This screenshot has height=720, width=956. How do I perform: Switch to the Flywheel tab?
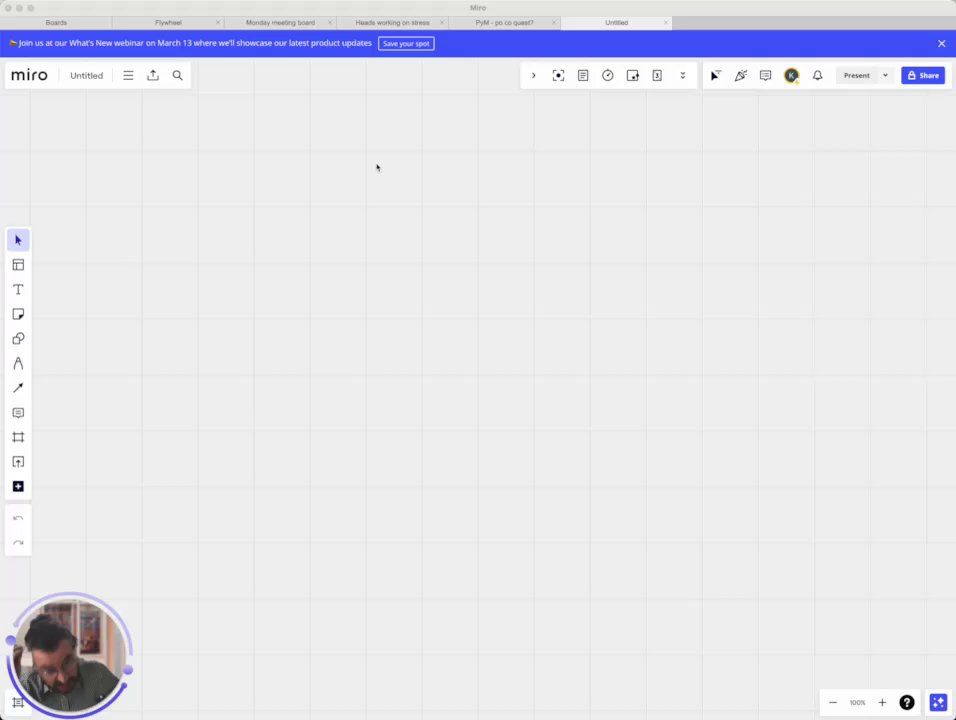[x=168, y=23]
